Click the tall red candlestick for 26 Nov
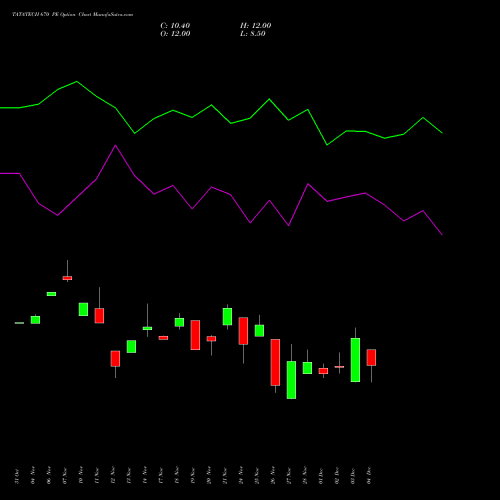The image size is (500, 500). tap(275, 362)
